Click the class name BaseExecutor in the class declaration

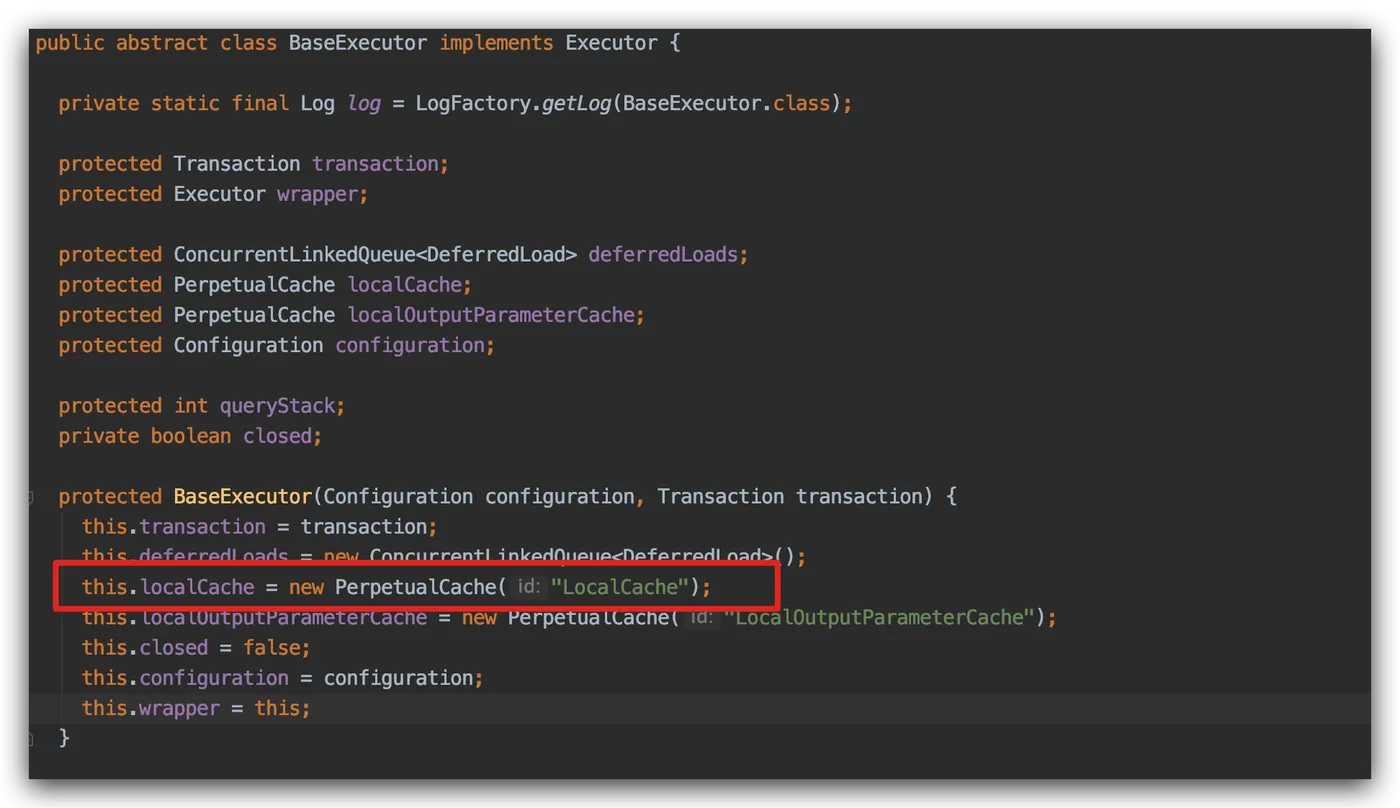point(357,43)
